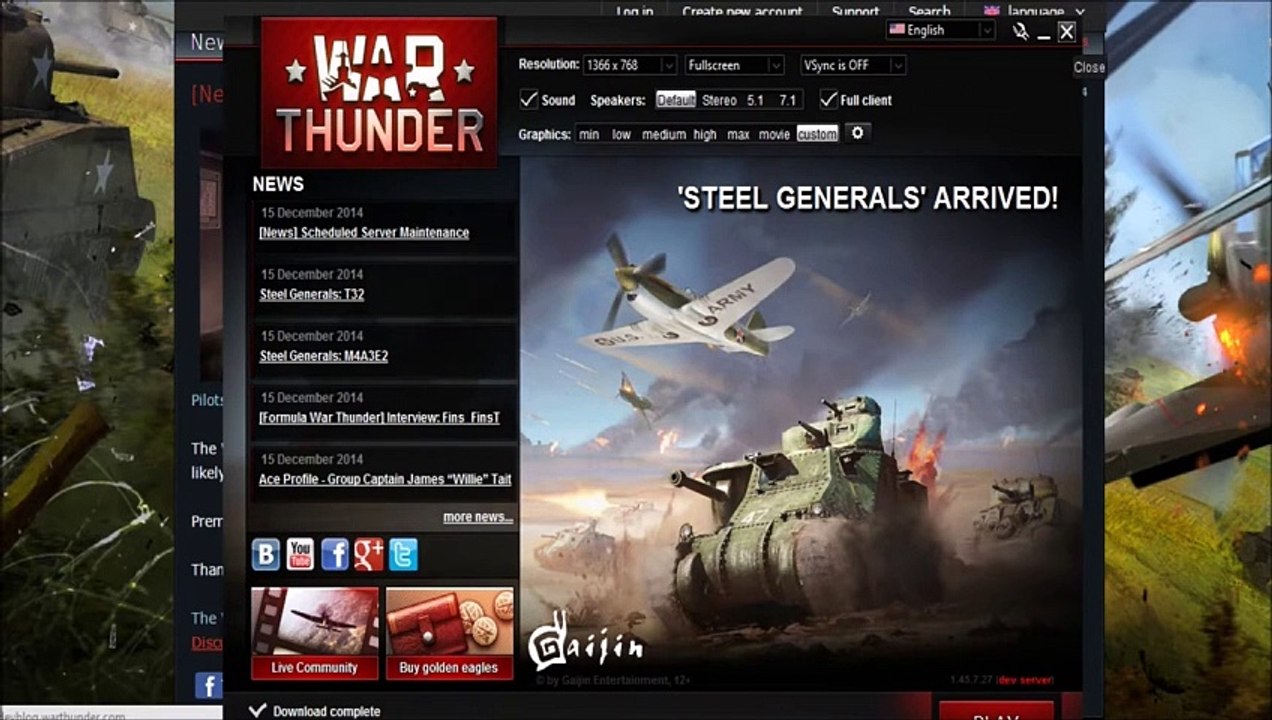Open the Buy golden eagles tile
The width and height of the screenshot is (1272, 720).
450,633
